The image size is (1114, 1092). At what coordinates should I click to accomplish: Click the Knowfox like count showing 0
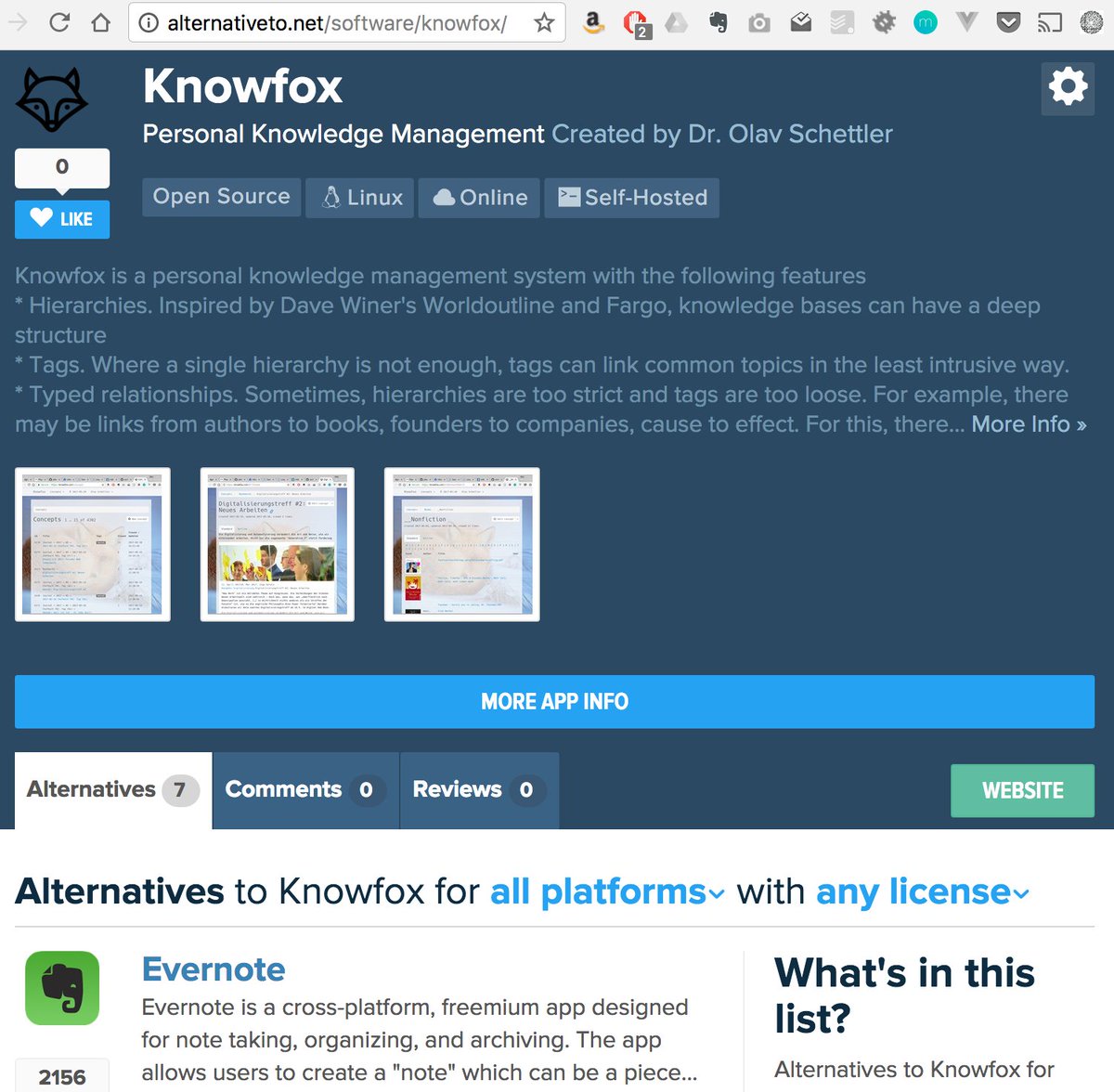tap(62, 167)
